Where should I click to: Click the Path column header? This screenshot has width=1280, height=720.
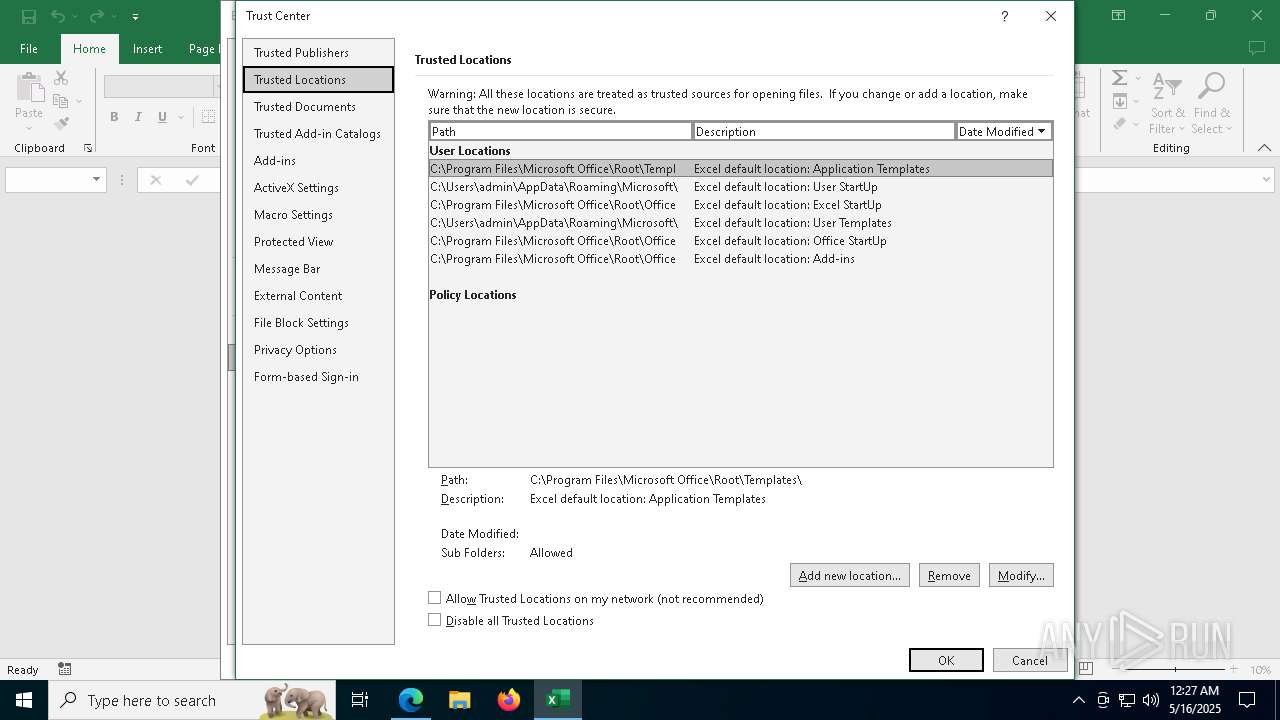tap(561, 132)
